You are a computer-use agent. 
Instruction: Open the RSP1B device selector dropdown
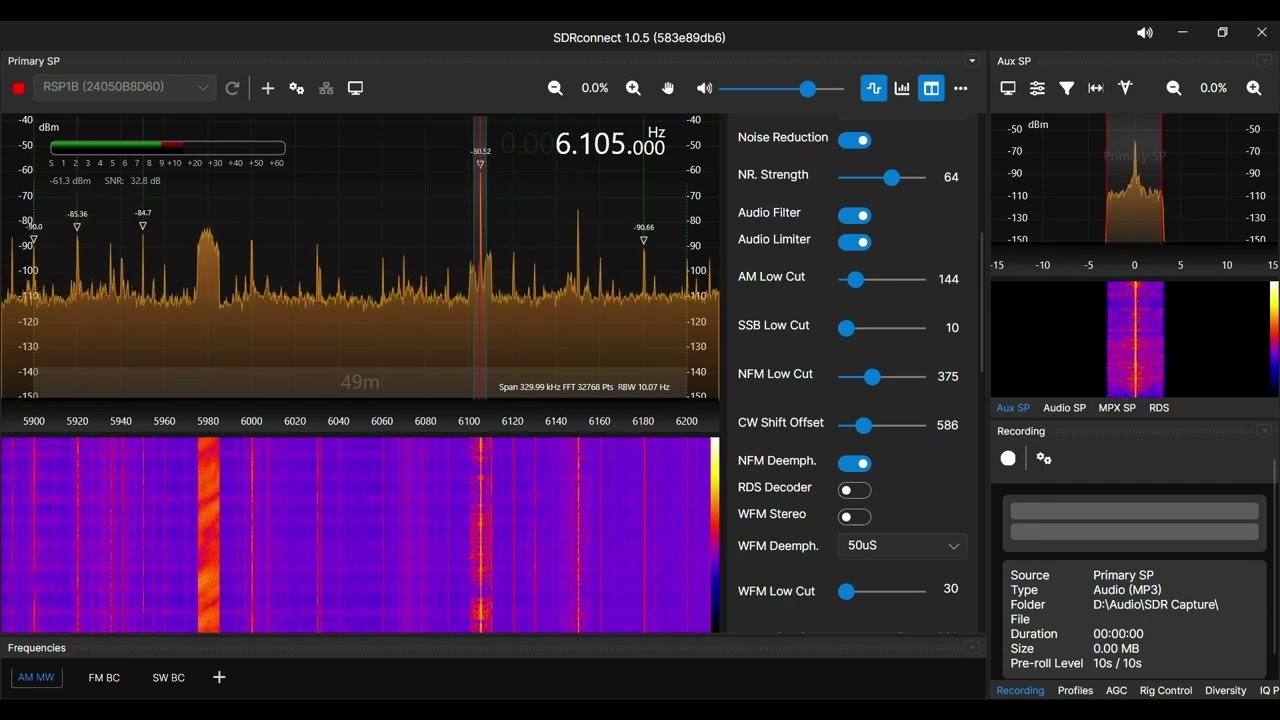point(125,87)
